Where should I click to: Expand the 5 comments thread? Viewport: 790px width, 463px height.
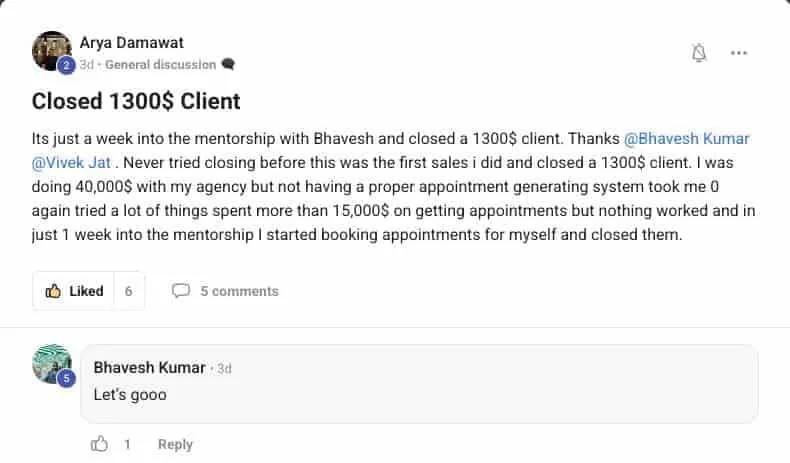[239, 291]
